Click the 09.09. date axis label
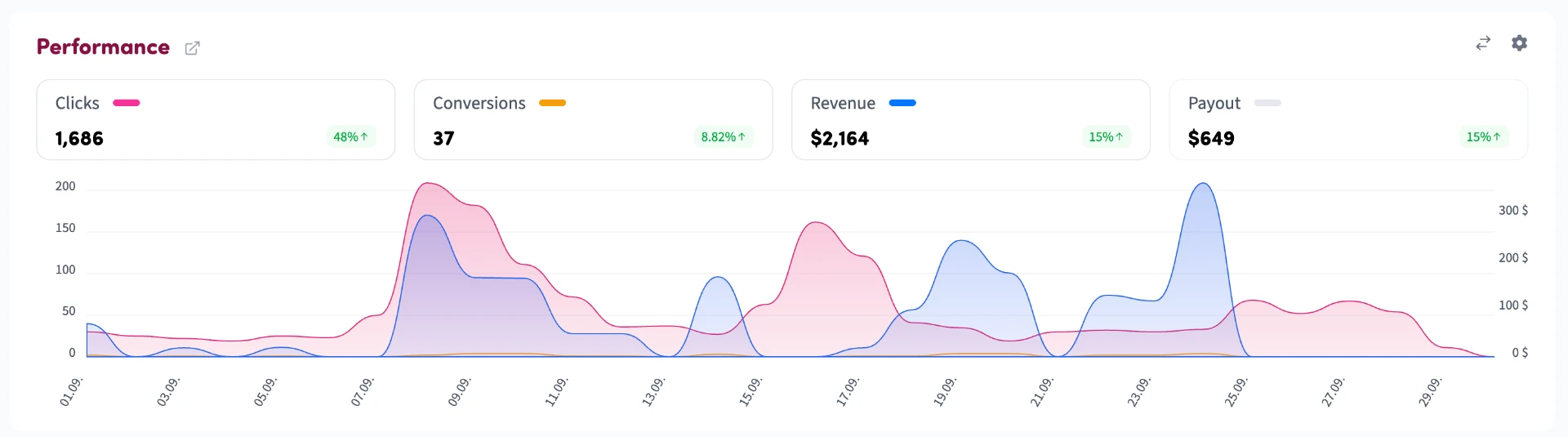Image resolution: width=1568 pixels, height=437 pixels. click(460, 391)
